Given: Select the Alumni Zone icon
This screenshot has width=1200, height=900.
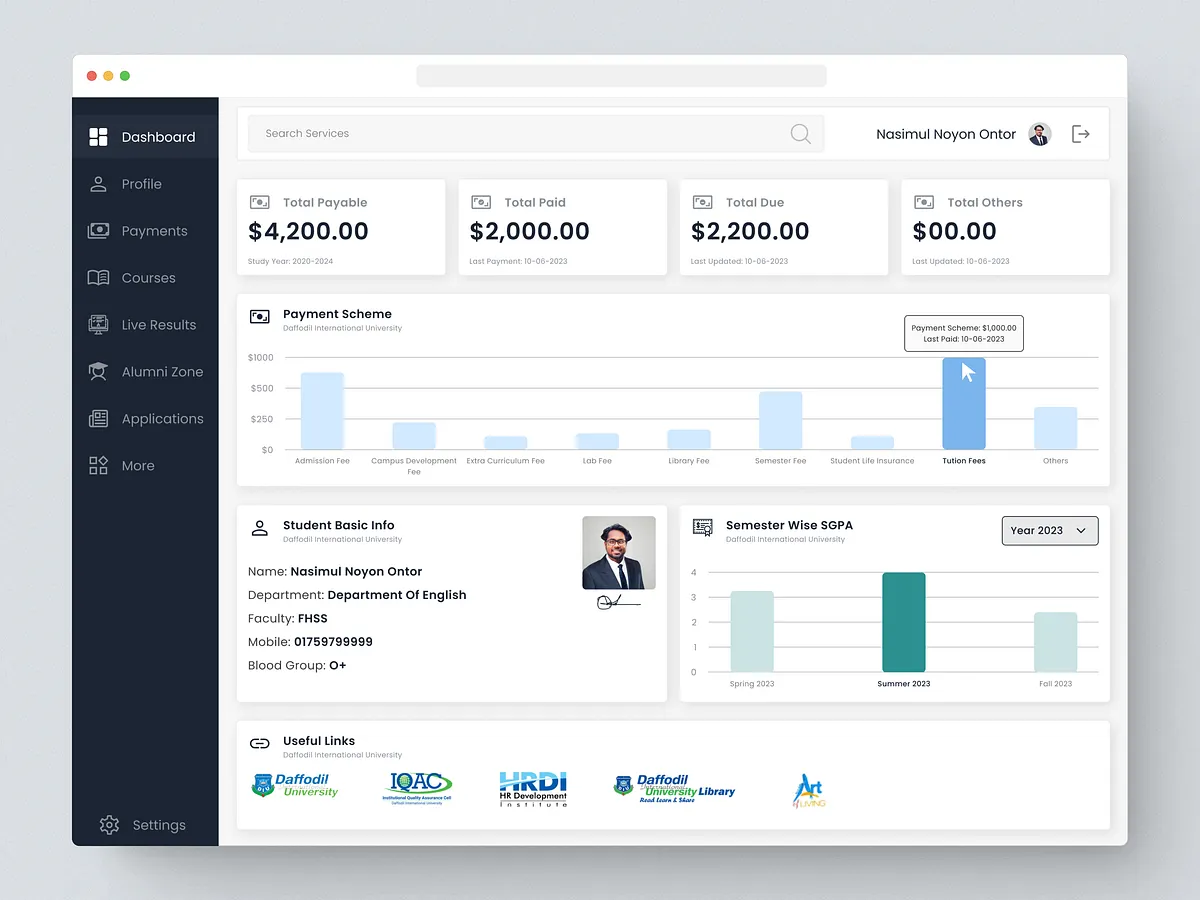Looking at the screenshot, I should click(x=97, y=371).
